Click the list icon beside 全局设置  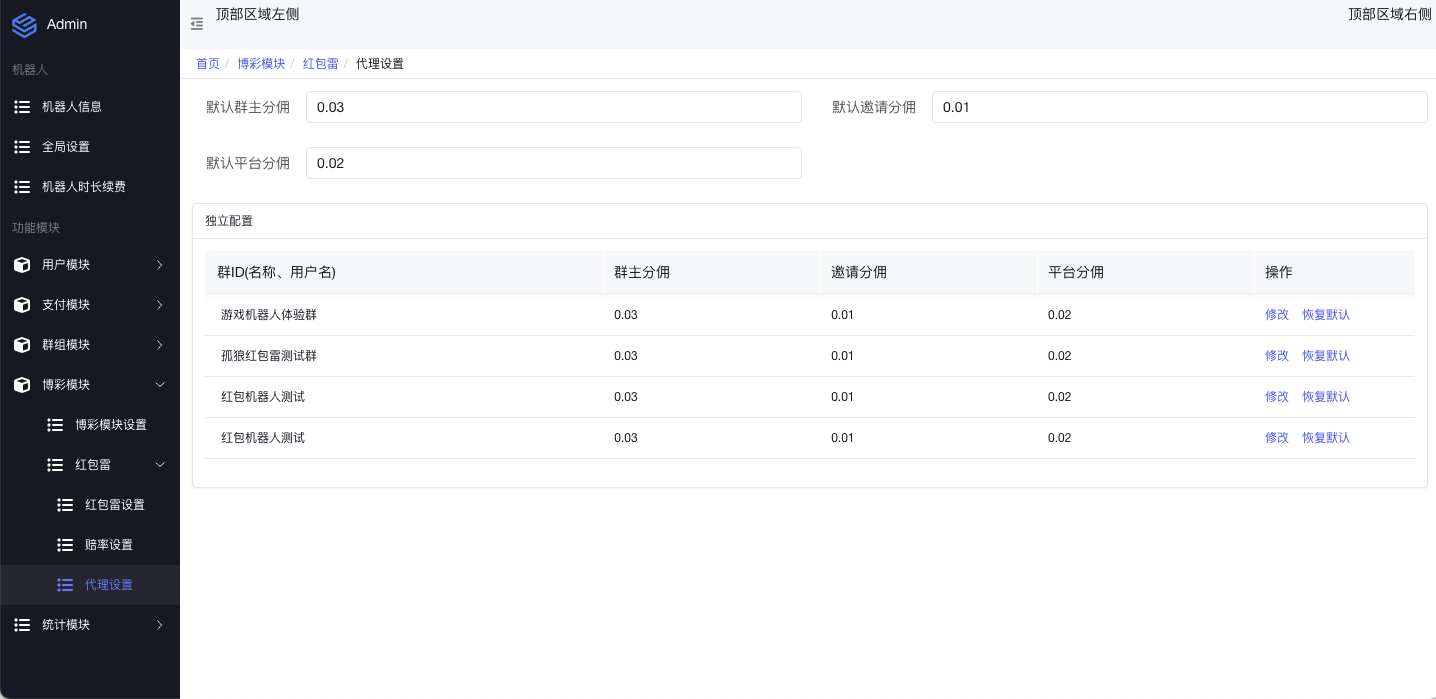pyautogui.click(x=22, y=147)
